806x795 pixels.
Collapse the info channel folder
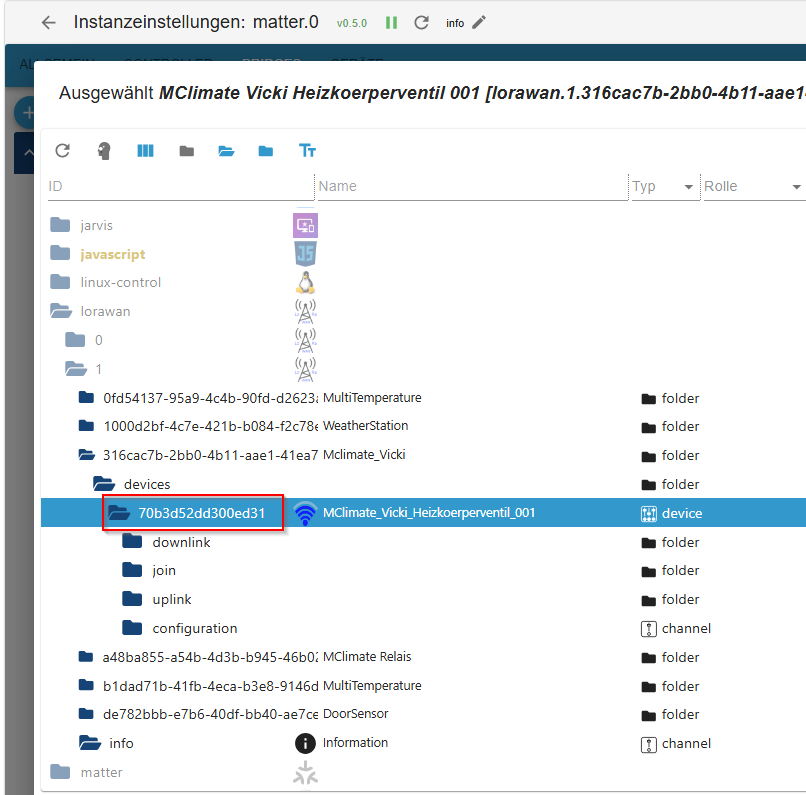(x=90, y=743)
